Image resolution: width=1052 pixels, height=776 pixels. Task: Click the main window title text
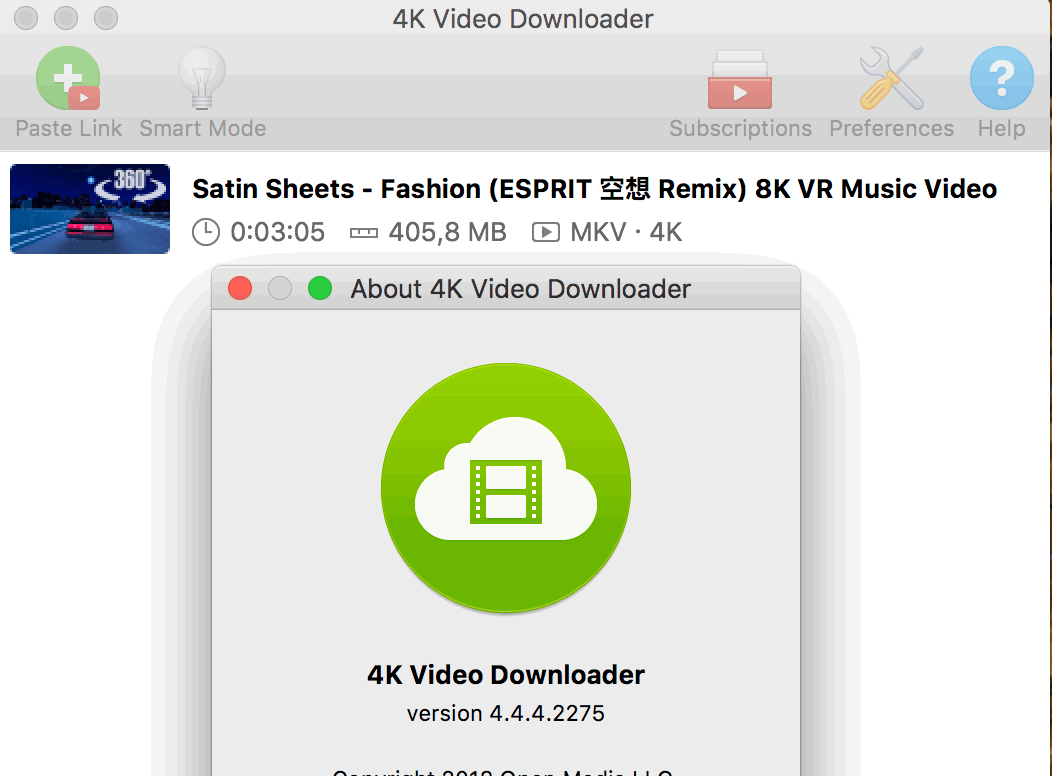pos(523,19)
